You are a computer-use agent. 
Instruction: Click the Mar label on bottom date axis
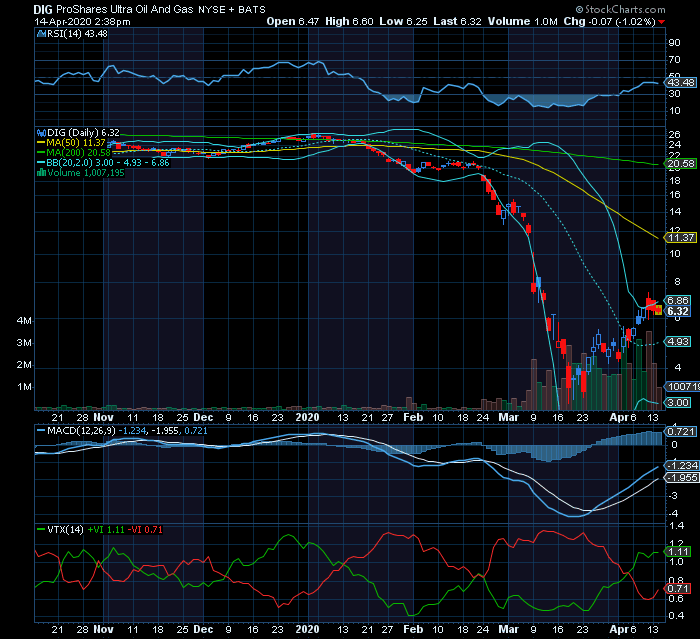(x=508, y=629)
